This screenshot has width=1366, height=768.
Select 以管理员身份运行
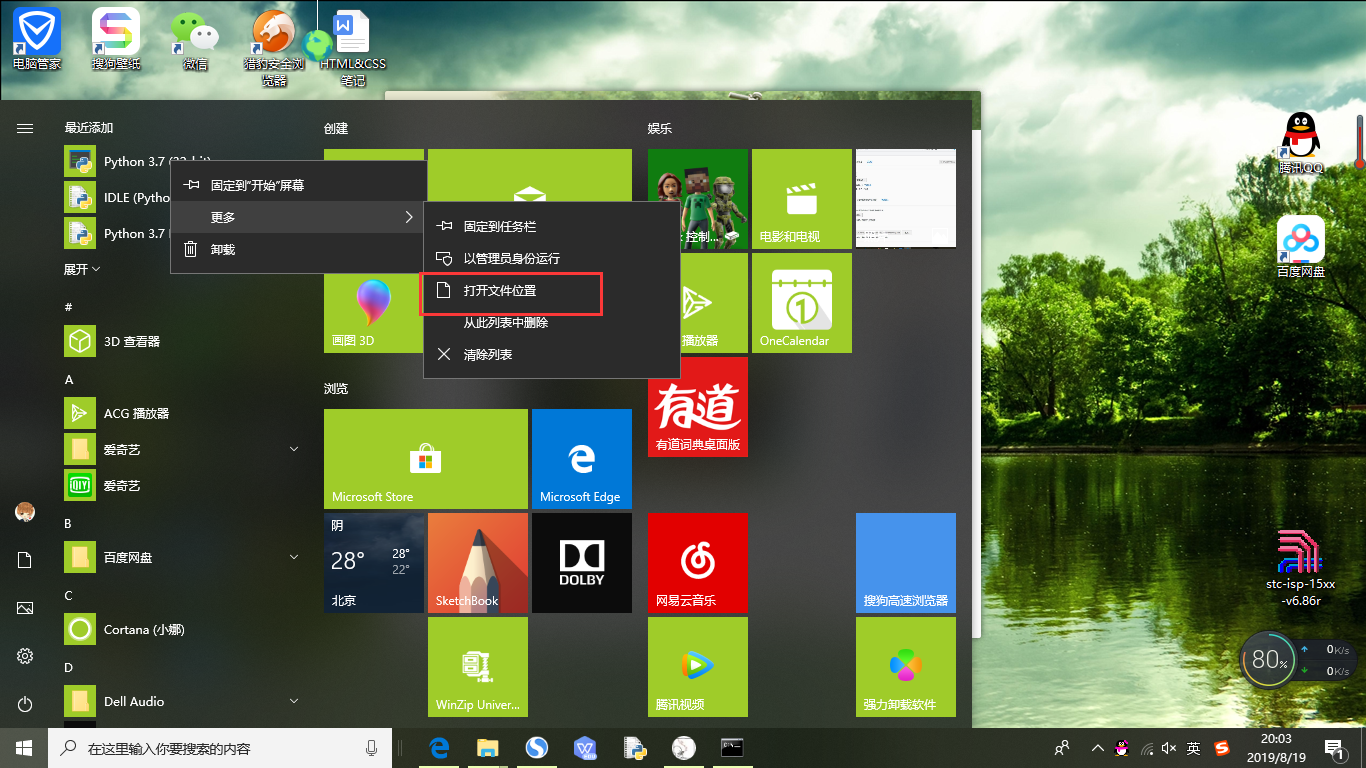552,259
